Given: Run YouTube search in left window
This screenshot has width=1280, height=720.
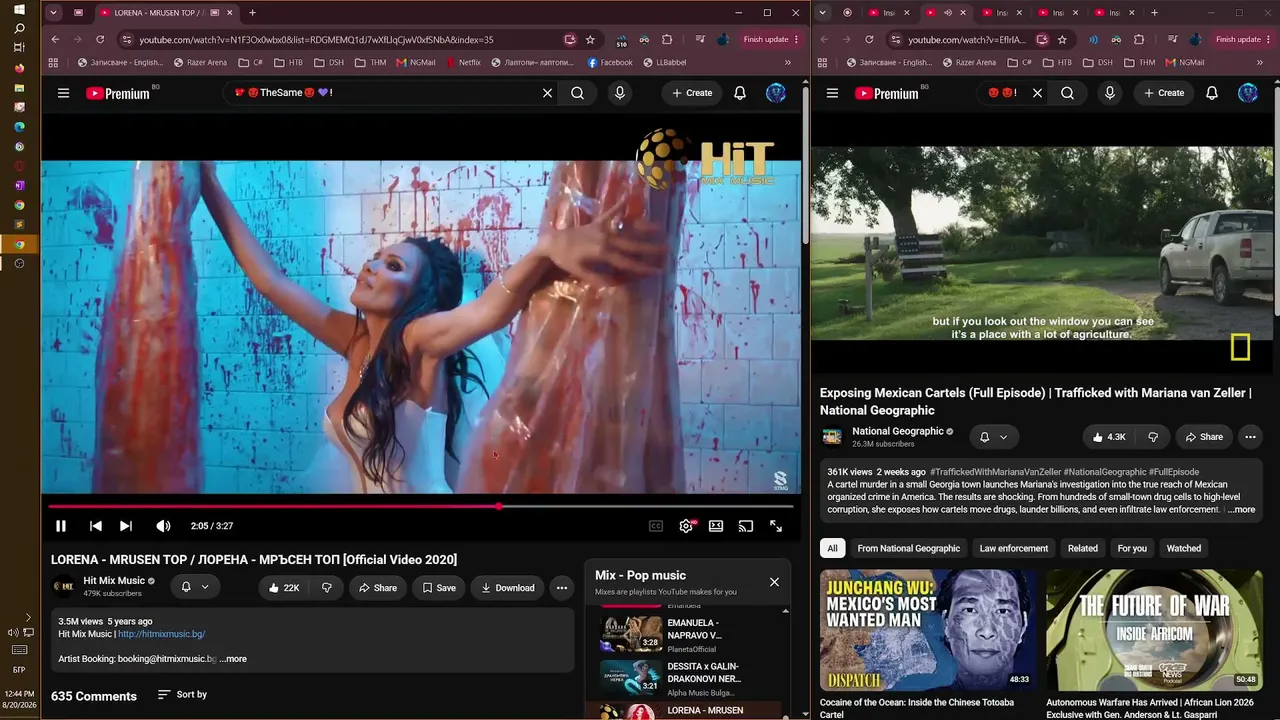Looking at the screenshot, I should (577, 93).
